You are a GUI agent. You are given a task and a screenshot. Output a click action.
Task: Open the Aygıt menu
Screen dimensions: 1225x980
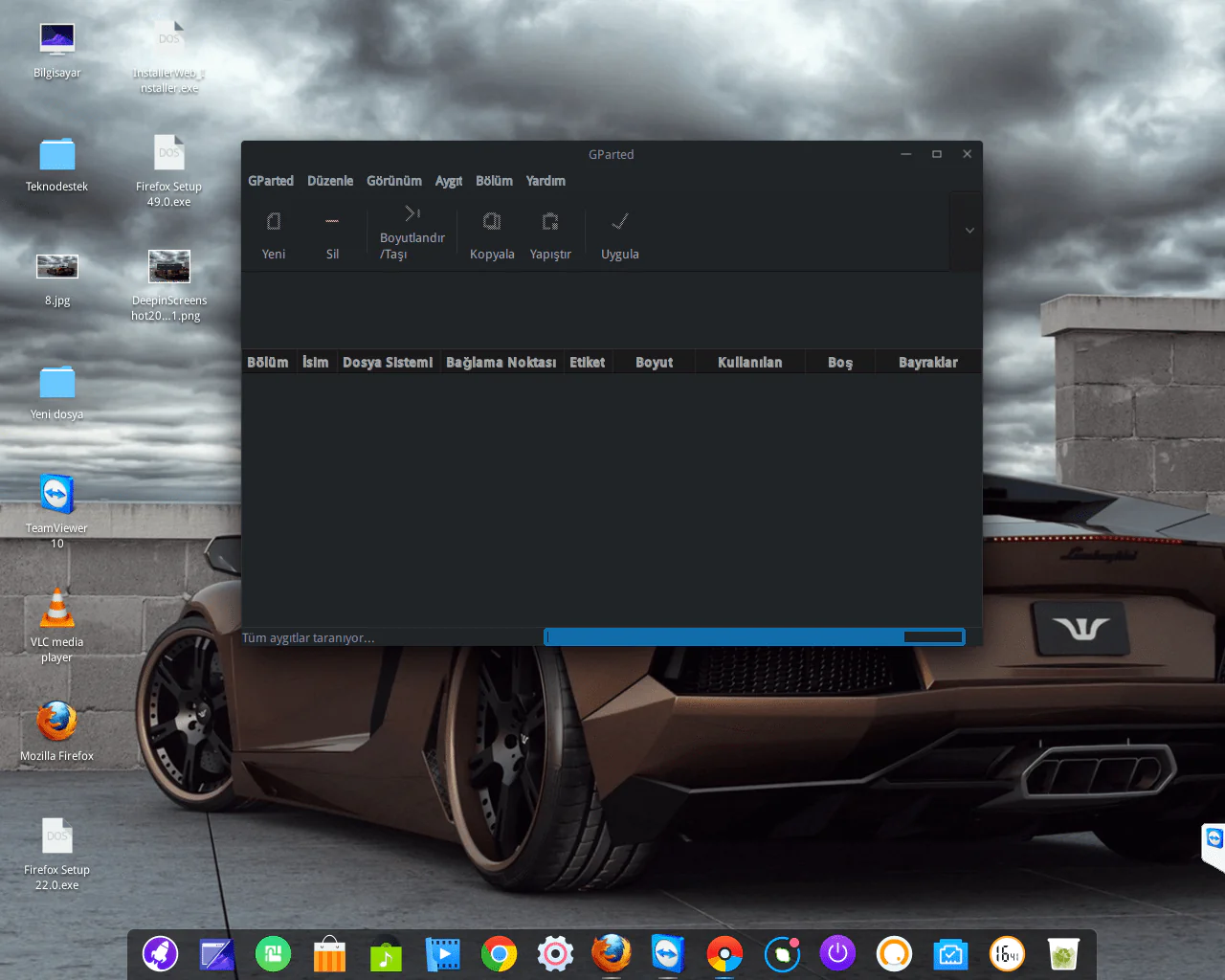coord(448,181)
